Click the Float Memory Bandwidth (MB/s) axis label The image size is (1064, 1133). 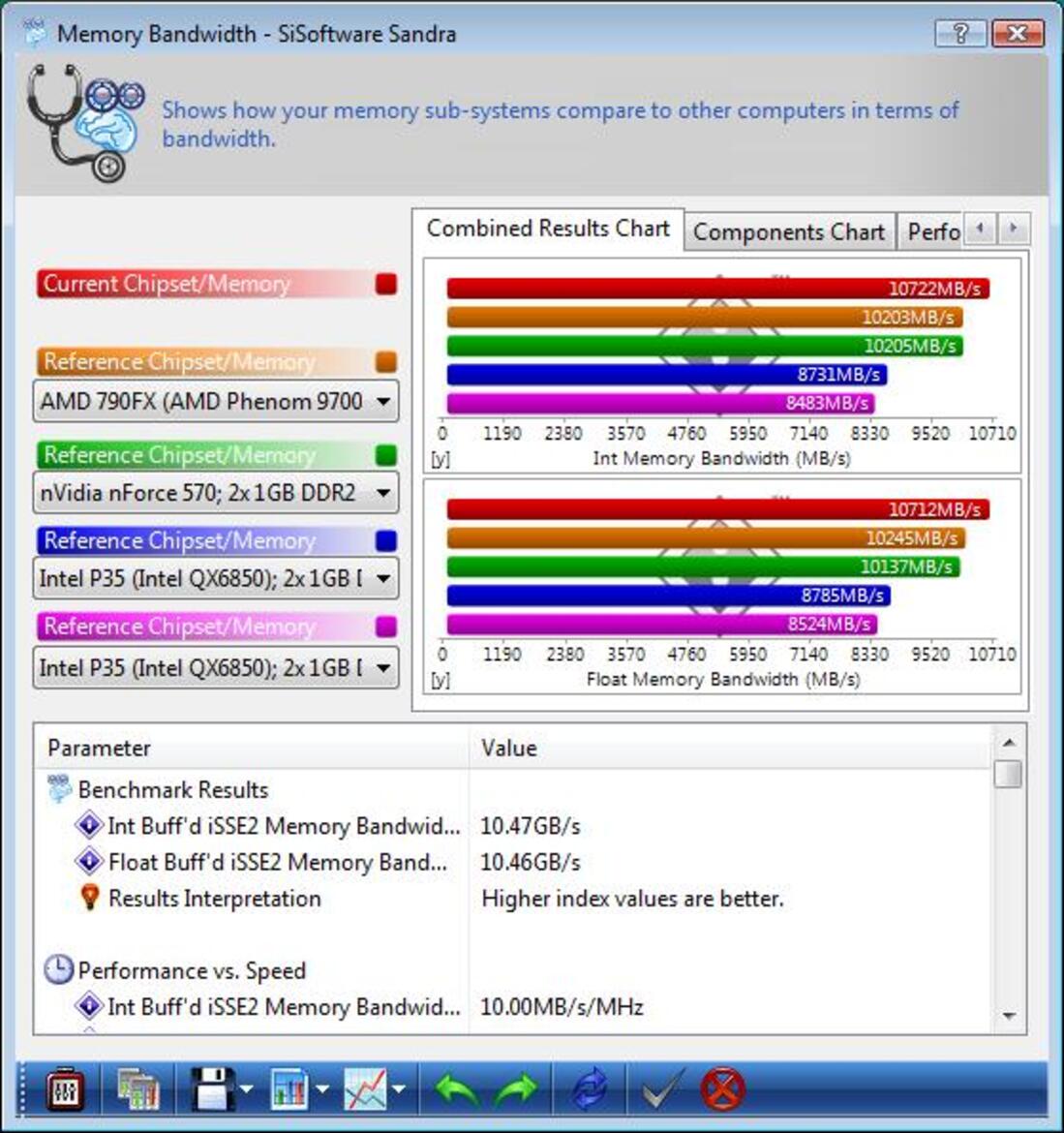tap(723, 679)
